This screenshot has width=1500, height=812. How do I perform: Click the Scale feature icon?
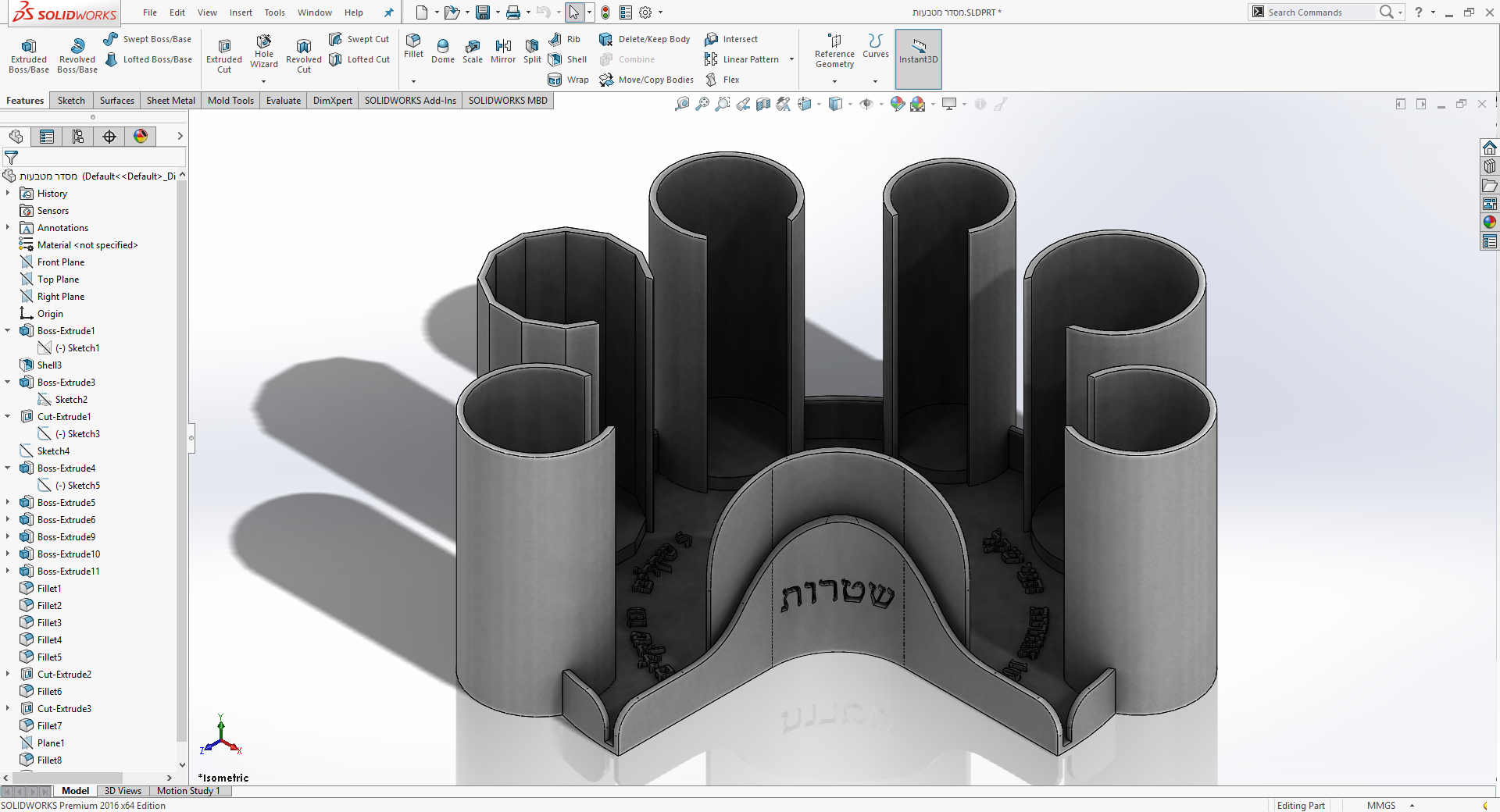(473, 51)
